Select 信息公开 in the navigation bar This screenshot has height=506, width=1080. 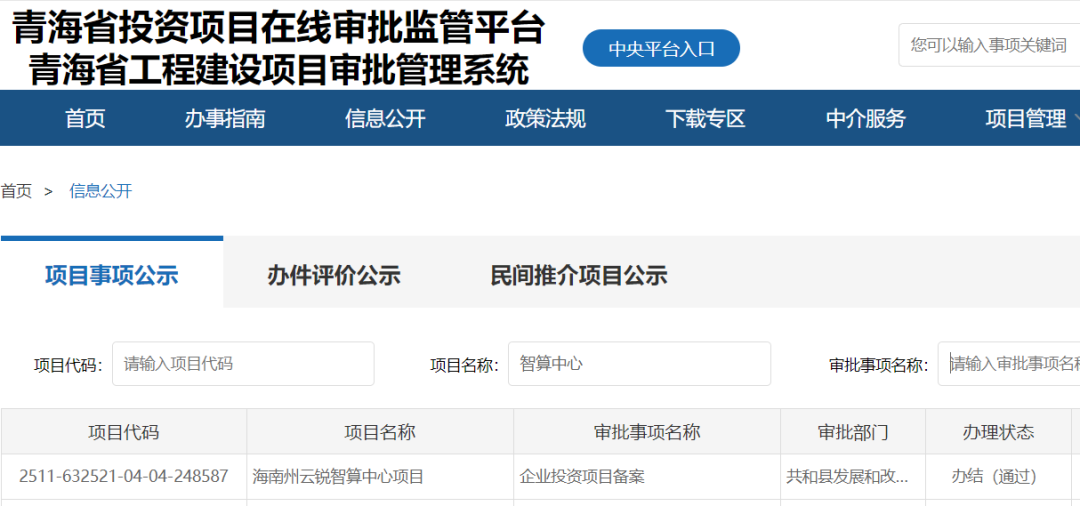pyautogui.click(x=385, y=119)
